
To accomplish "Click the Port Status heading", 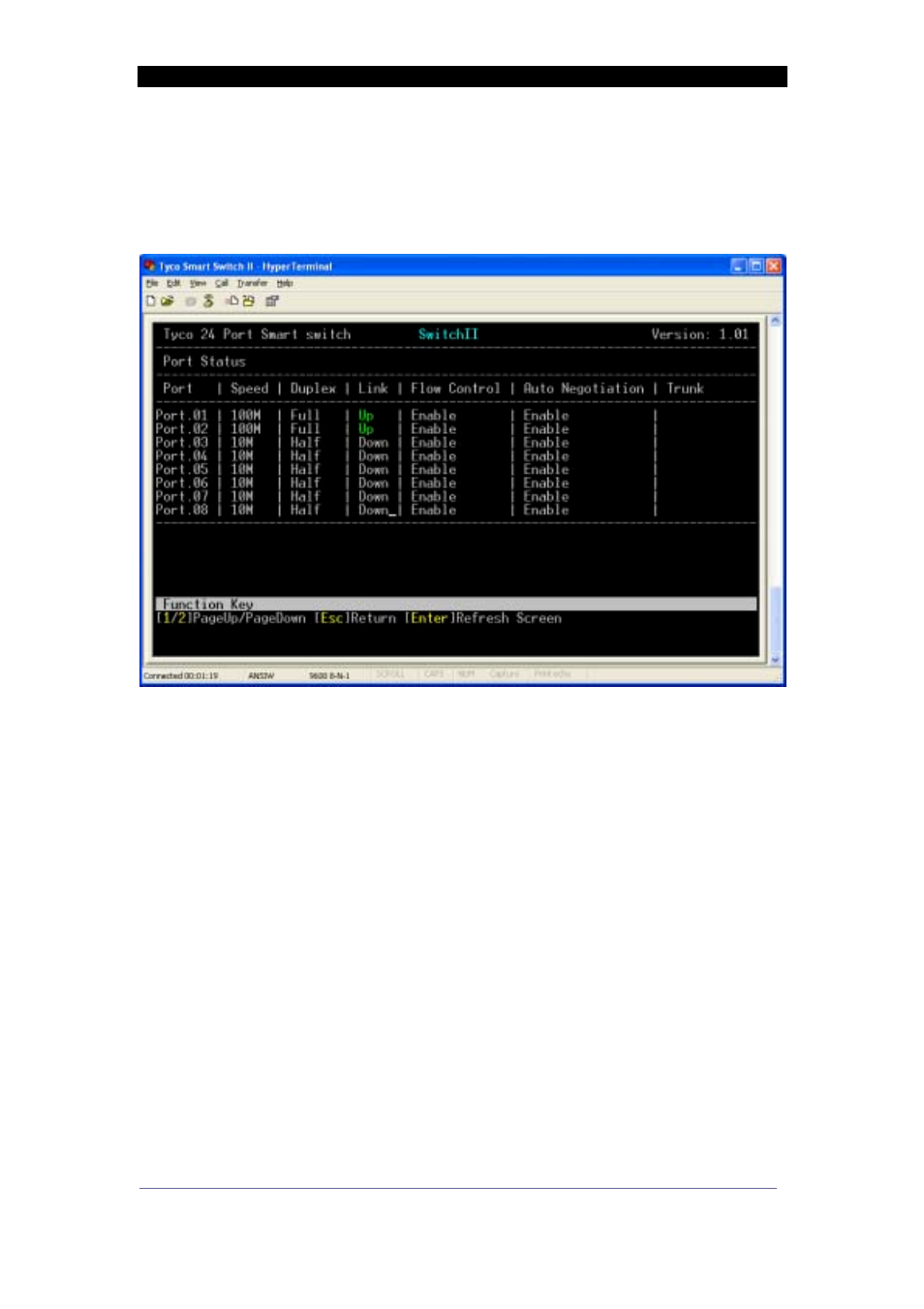I will (204, 361).
